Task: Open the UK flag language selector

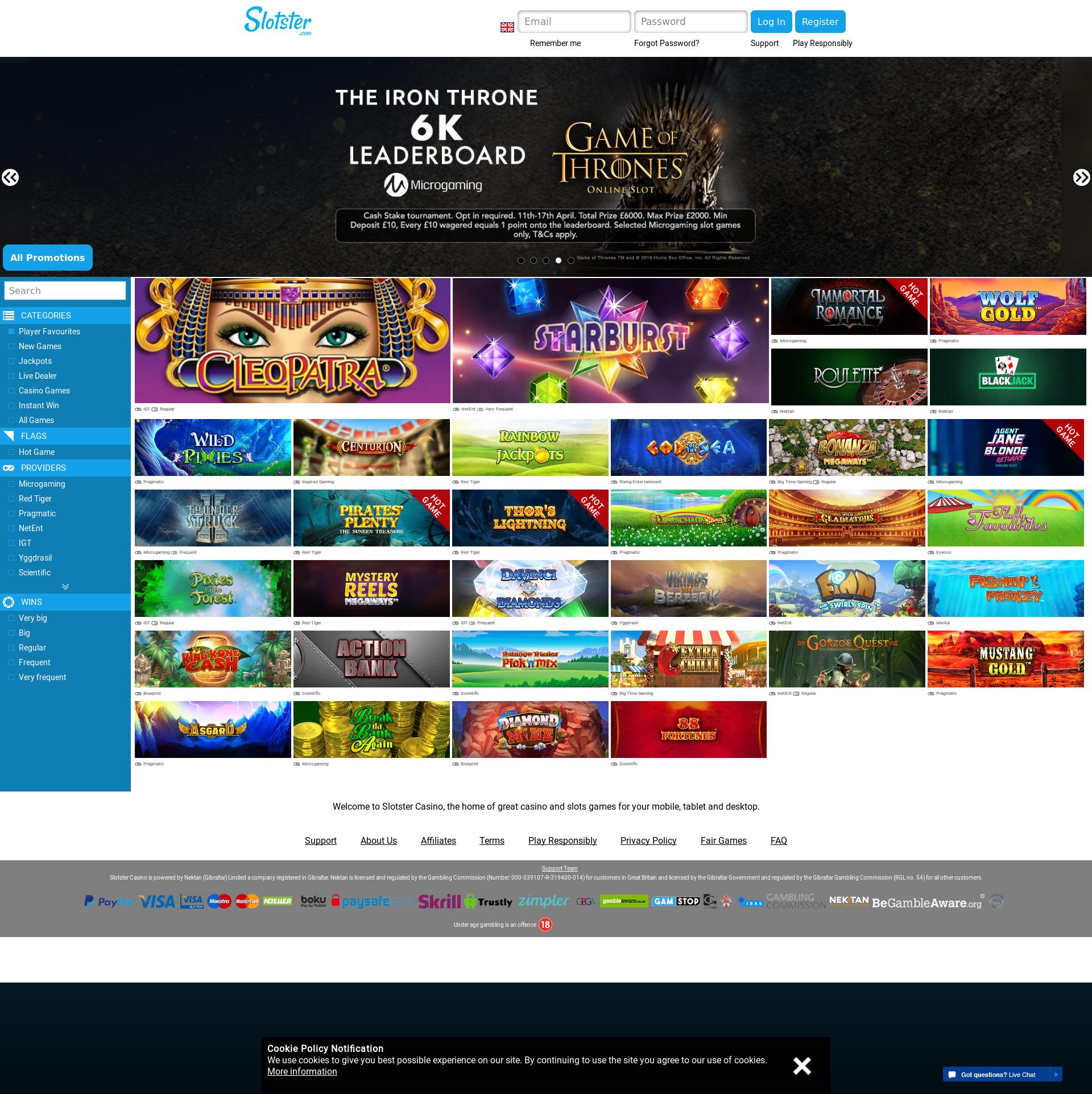Action: point(507,27)
